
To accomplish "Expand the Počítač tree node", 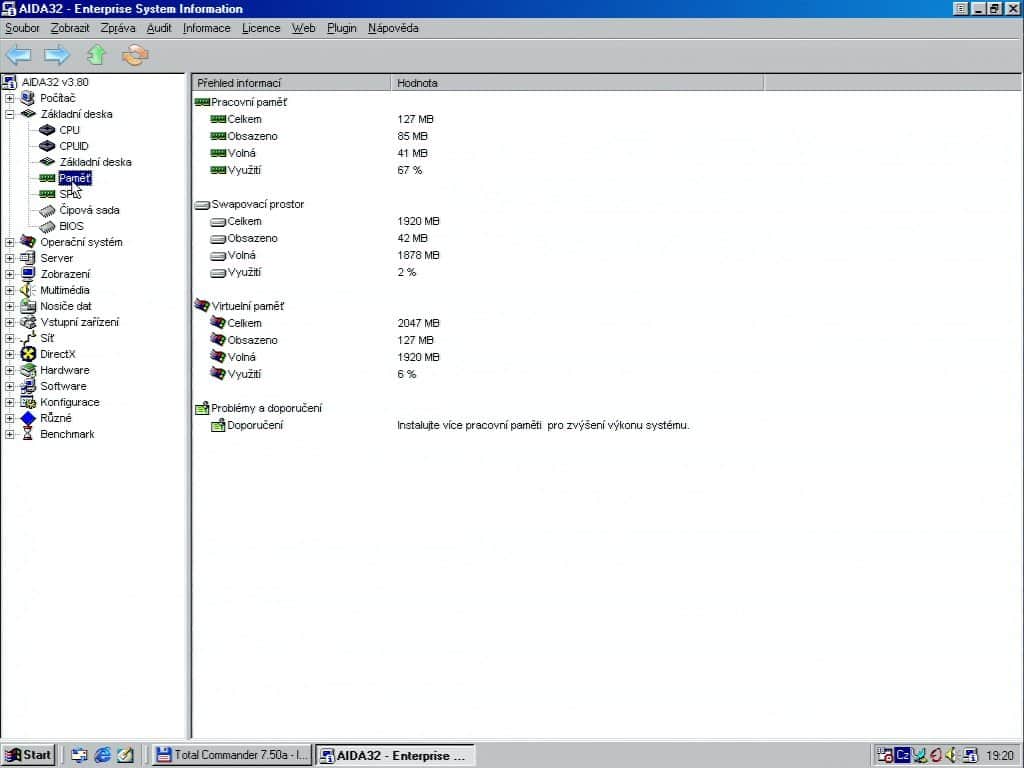I will (10, 98).
